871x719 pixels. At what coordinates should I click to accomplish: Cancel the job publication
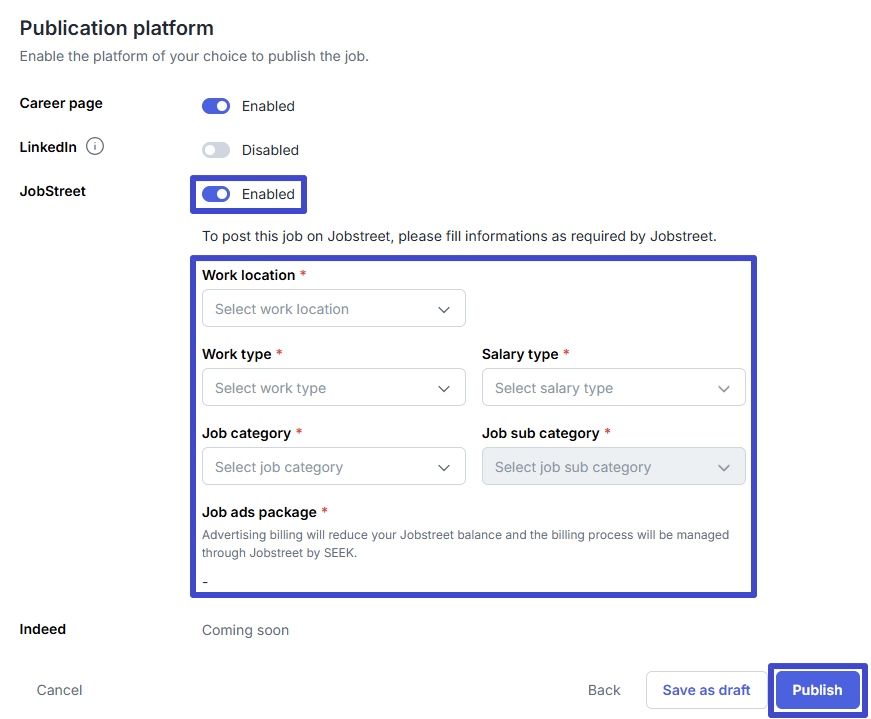(x=59, y=690)
